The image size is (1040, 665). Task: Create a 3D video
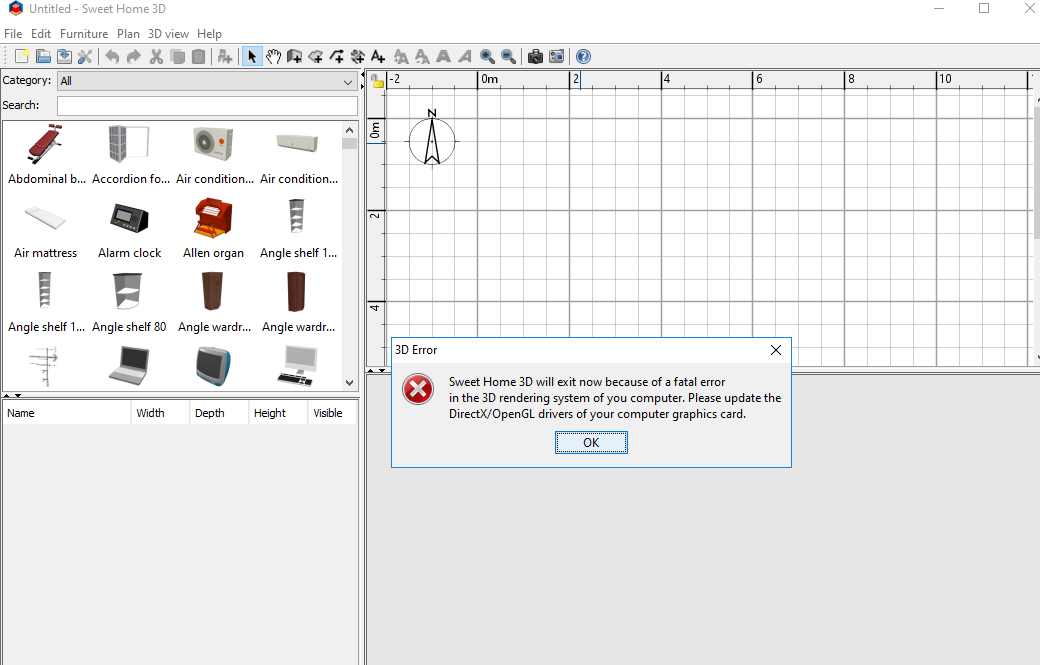pyautogui.click(x=556, y=57)
